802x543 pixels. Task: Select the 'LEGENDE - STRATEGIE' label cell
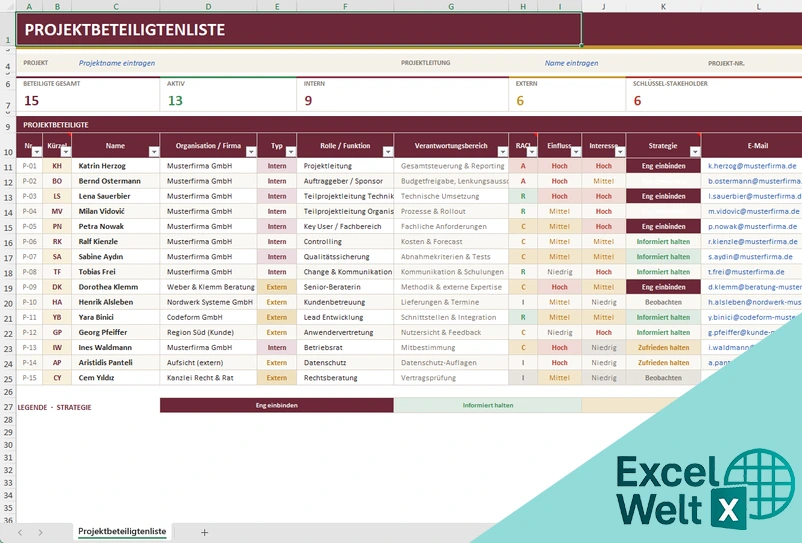pos(55,408)
